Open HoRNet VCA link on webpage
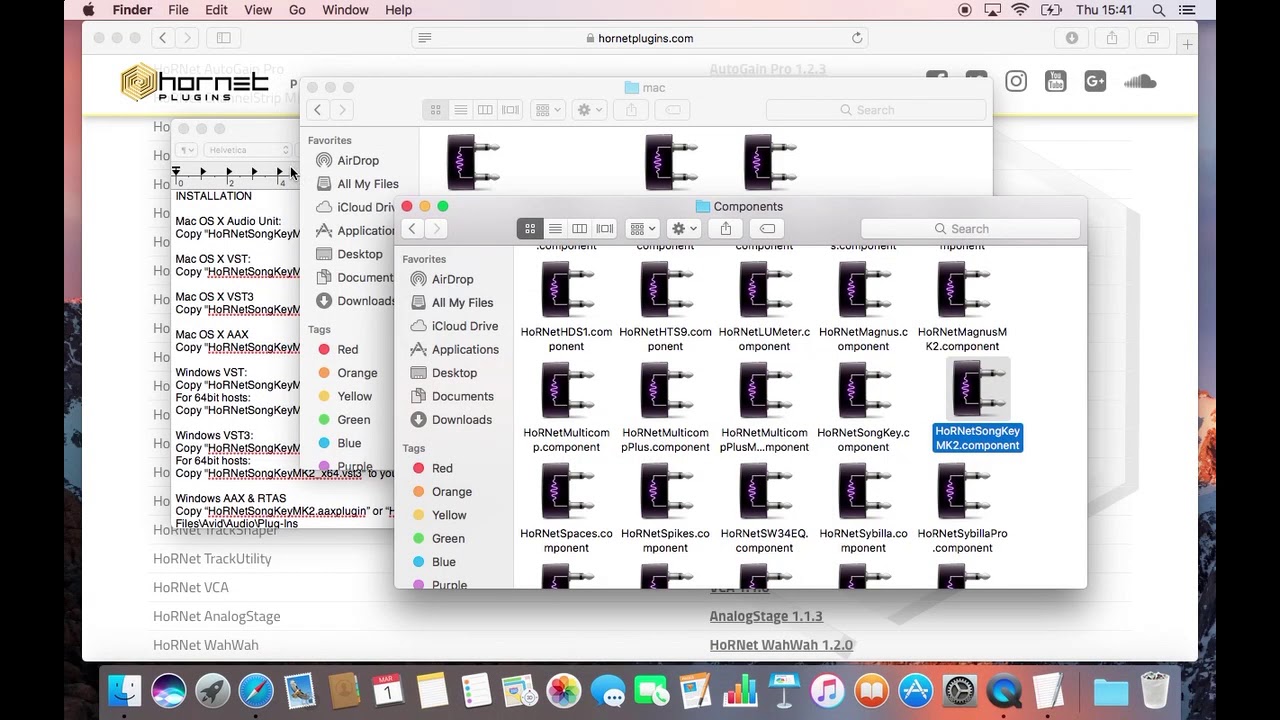The width and height of the screenshot is (1280, 720). click(191, 587)
